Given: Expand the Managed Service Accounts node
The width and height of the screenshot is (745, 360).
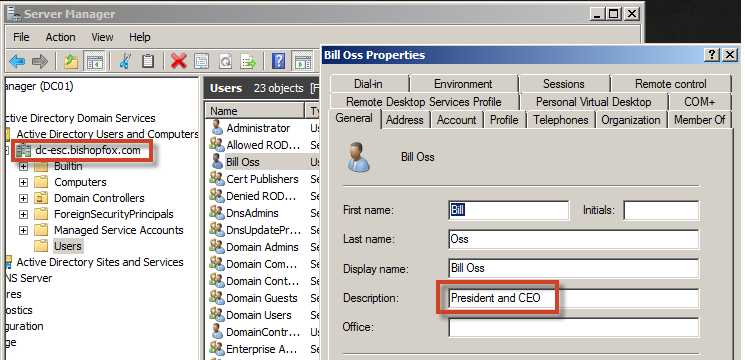Looking at the screenshot, I should tap(23, 230).
